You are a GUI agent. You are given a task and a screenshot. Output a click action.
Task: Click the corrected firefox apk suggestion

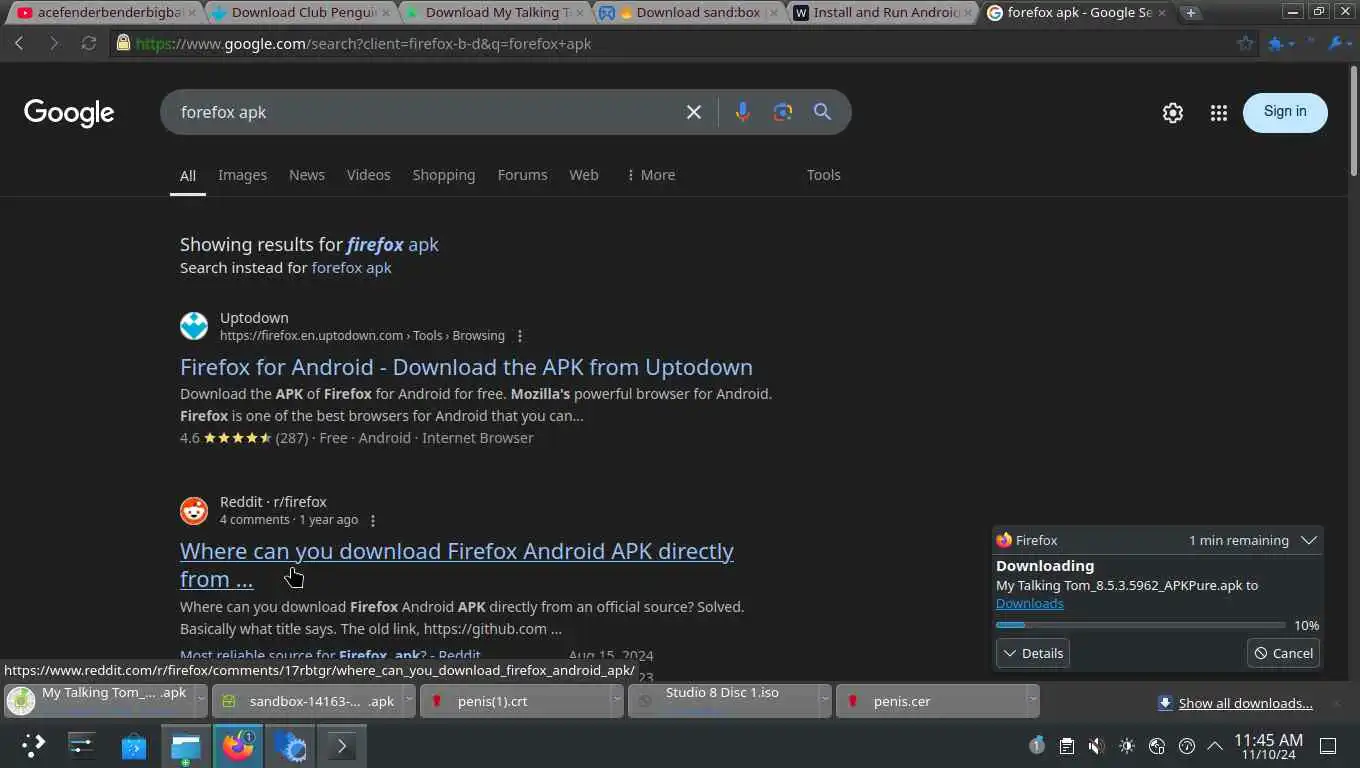(392, 244)
